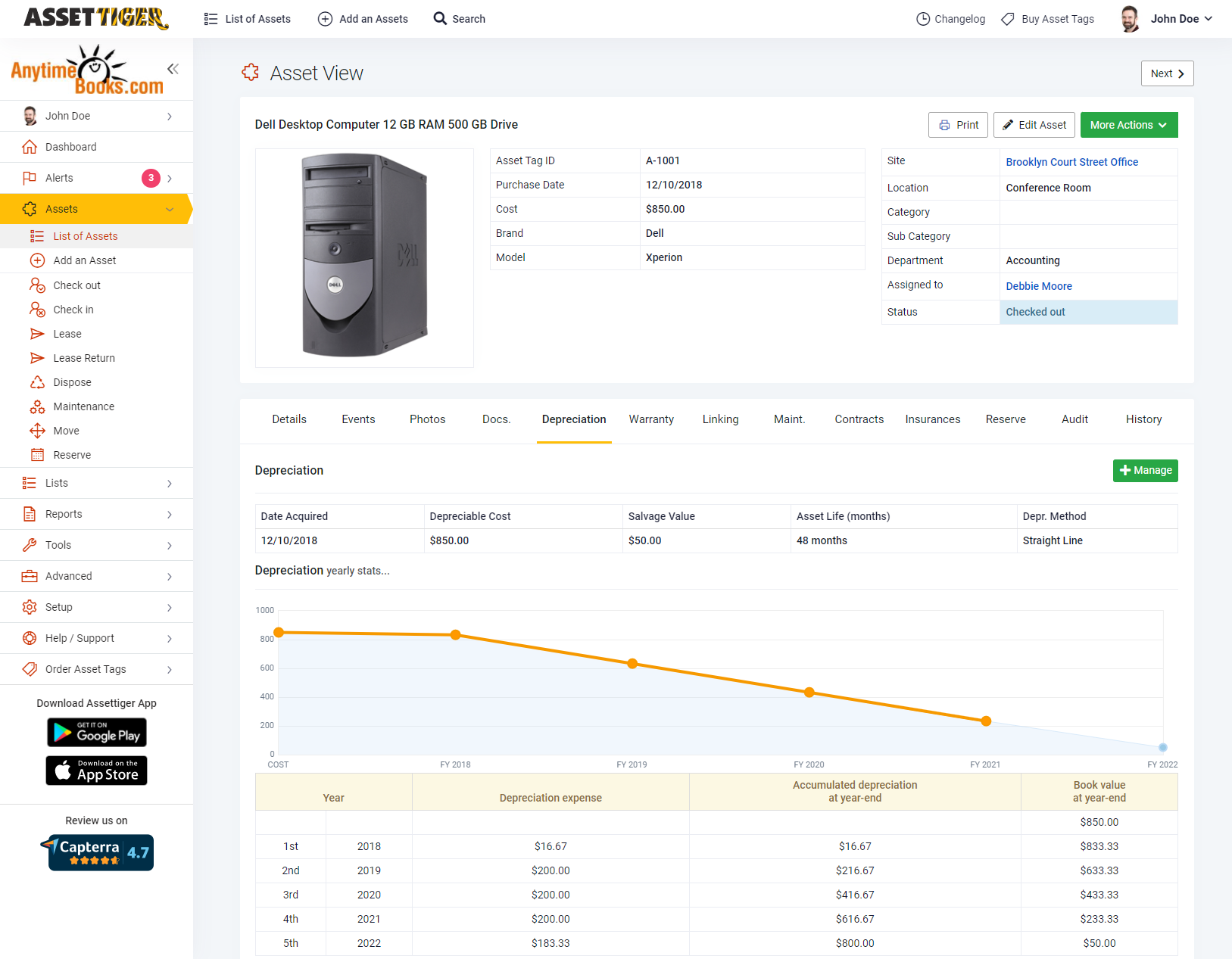Collapse the Assets section in sidebar
Viewport: 1232px width, 959px height.
[x=170, y=209]
